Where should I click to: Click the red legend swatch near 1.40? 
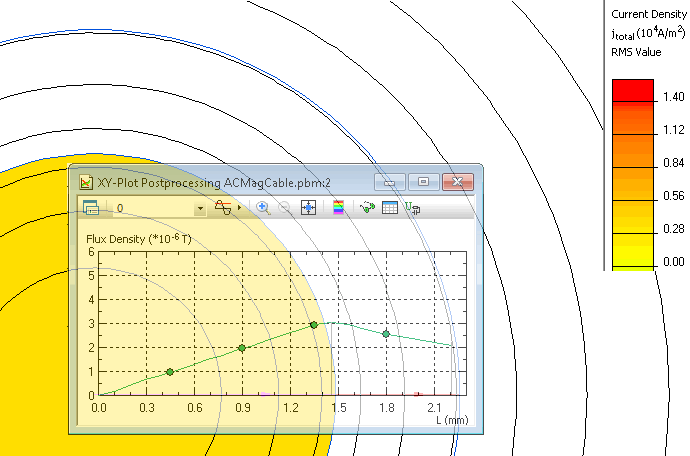click(633, 91)
